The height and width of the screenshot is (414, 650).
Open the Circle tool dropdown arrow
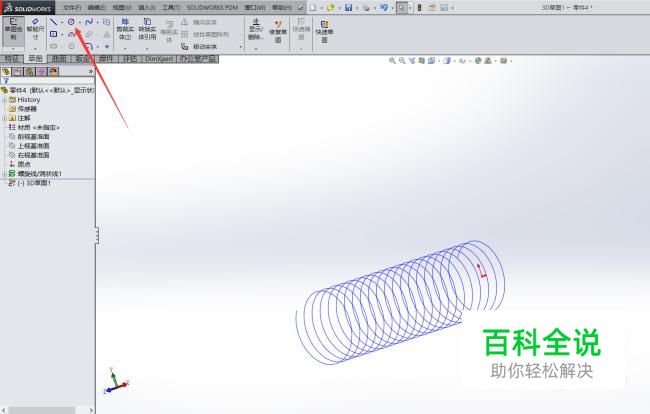click(80, 22)
